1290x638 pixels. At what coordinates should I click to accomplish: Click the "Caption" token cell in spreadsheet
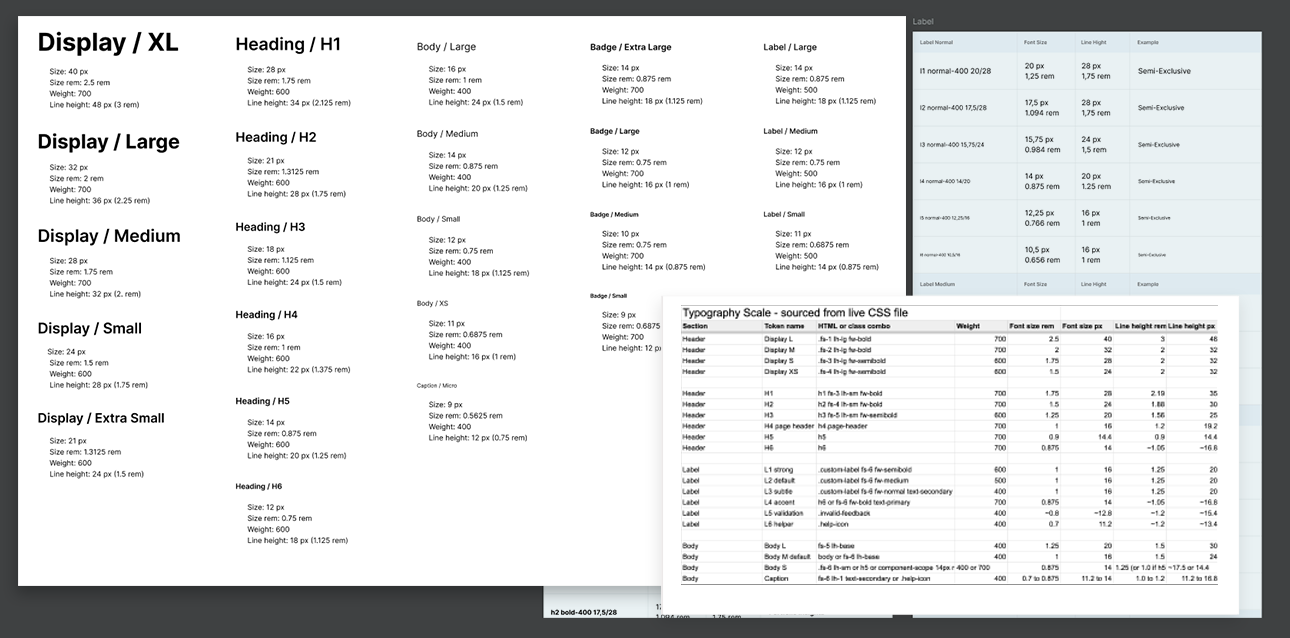(x=776, y=578)
